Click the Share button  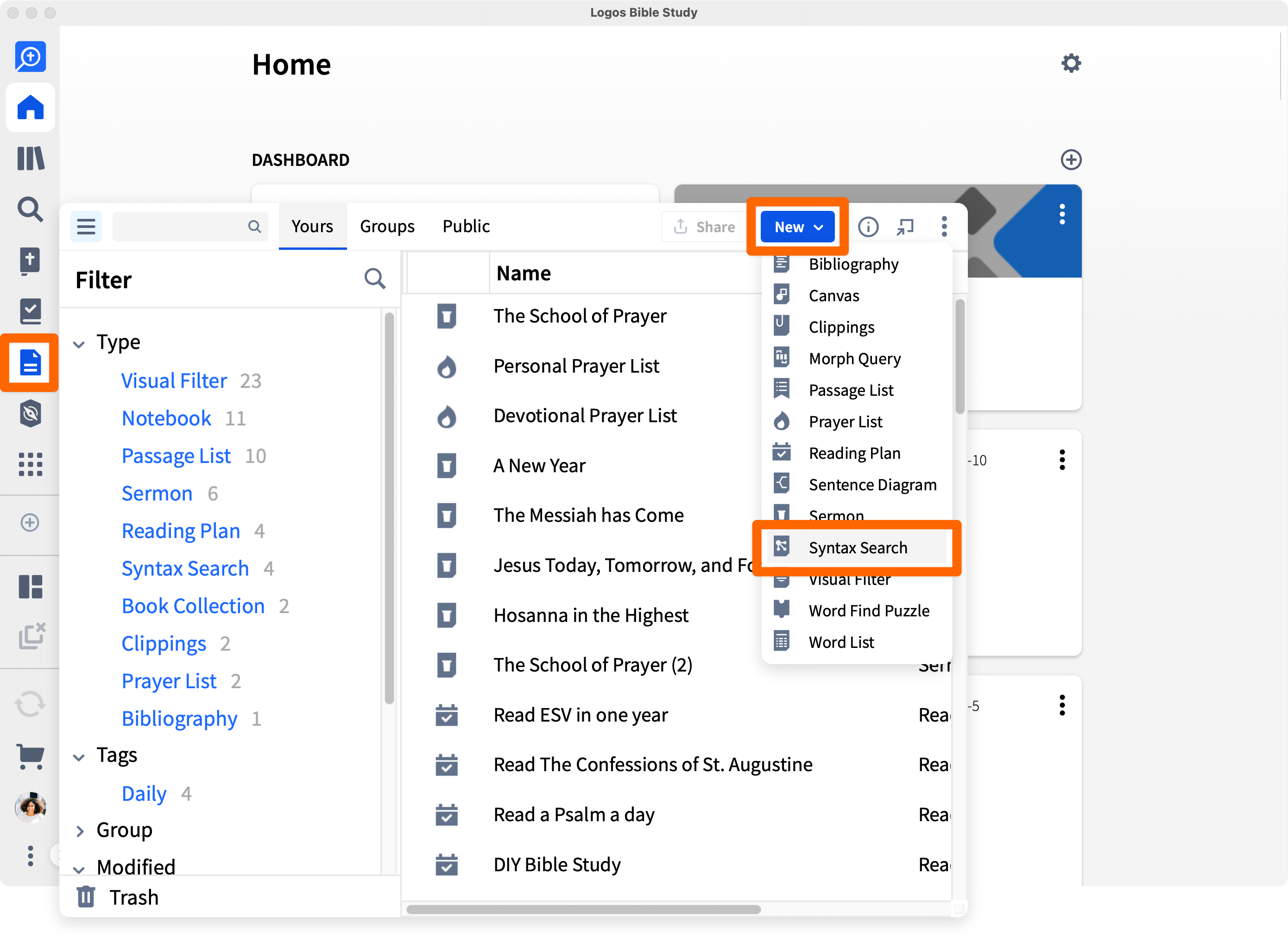tap(704, 227)
